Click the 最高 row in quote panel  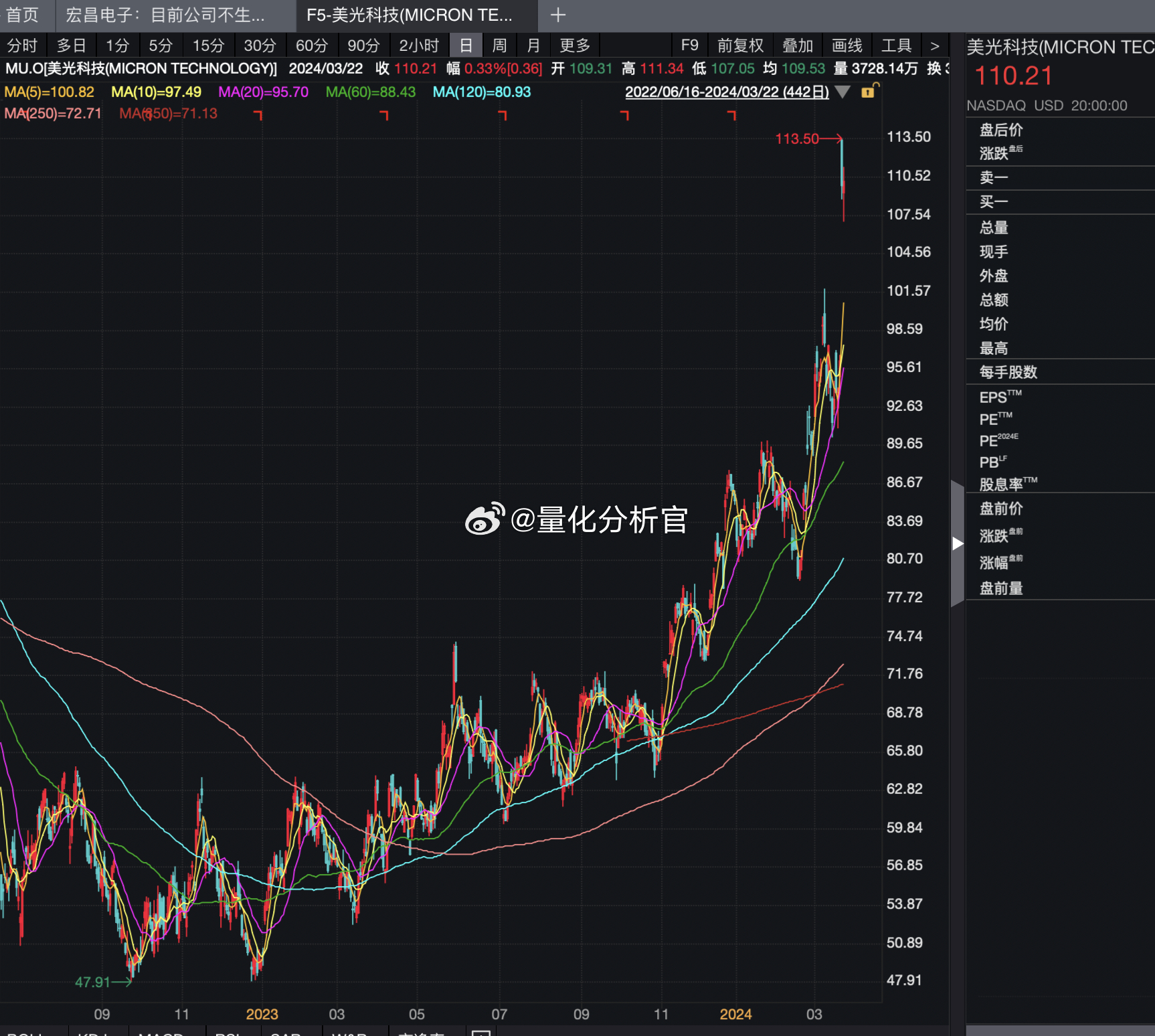(1061, 348)
